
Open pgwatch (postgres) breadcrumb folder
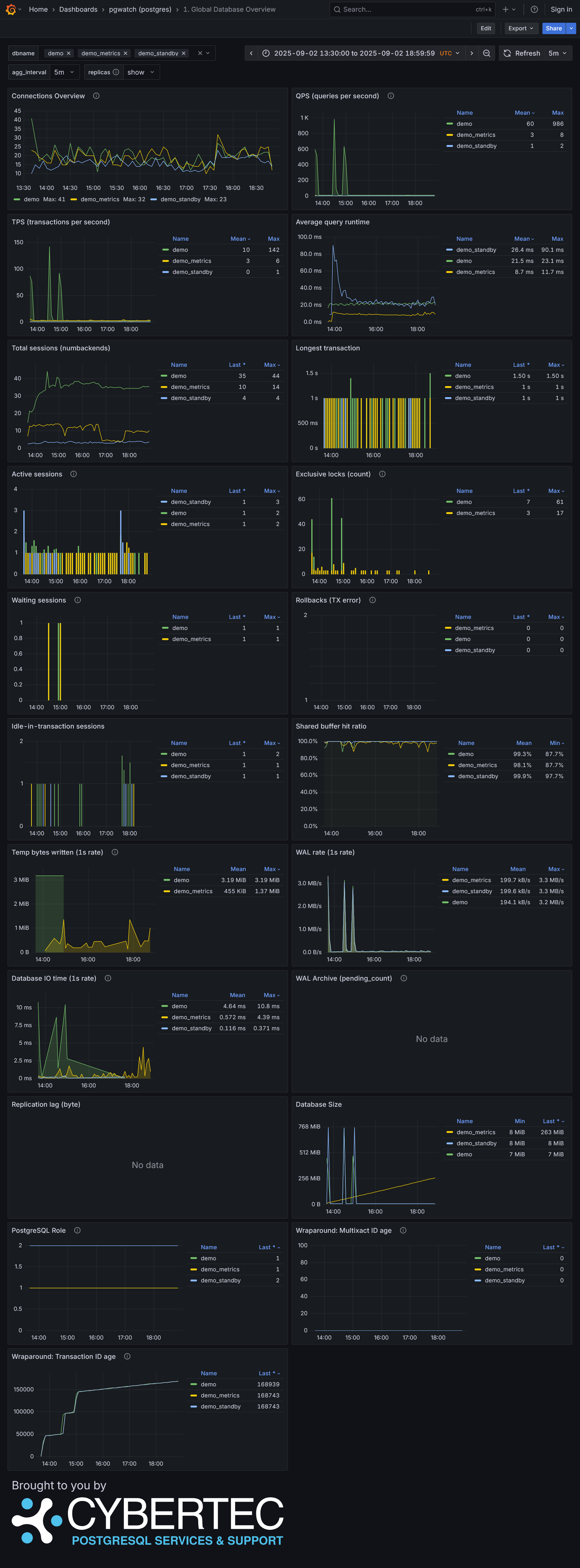tap(140, 9)
